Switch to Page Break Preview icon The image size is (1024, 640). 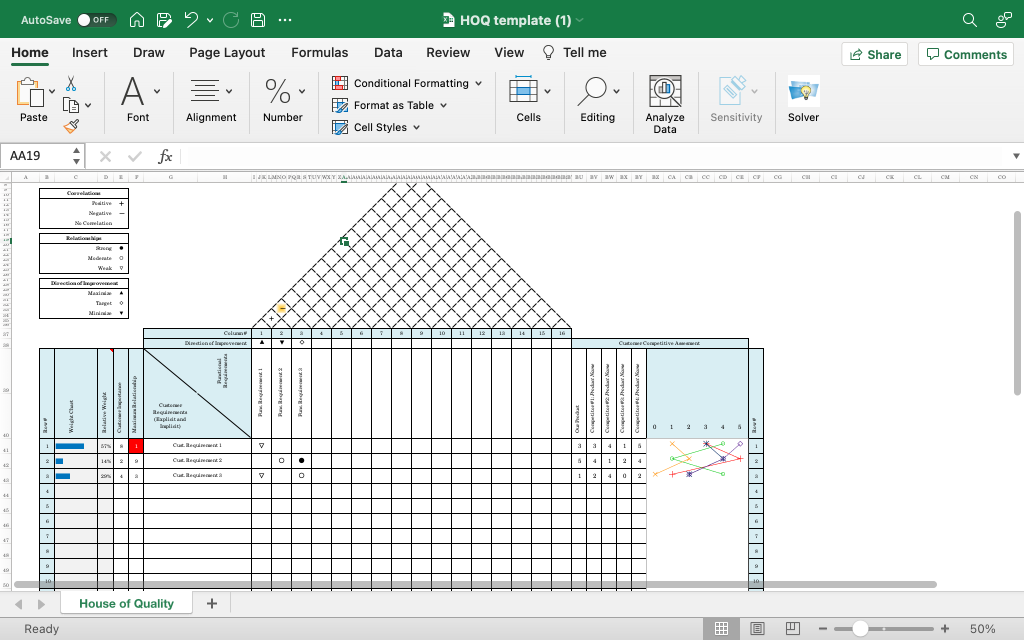(792, 629)
